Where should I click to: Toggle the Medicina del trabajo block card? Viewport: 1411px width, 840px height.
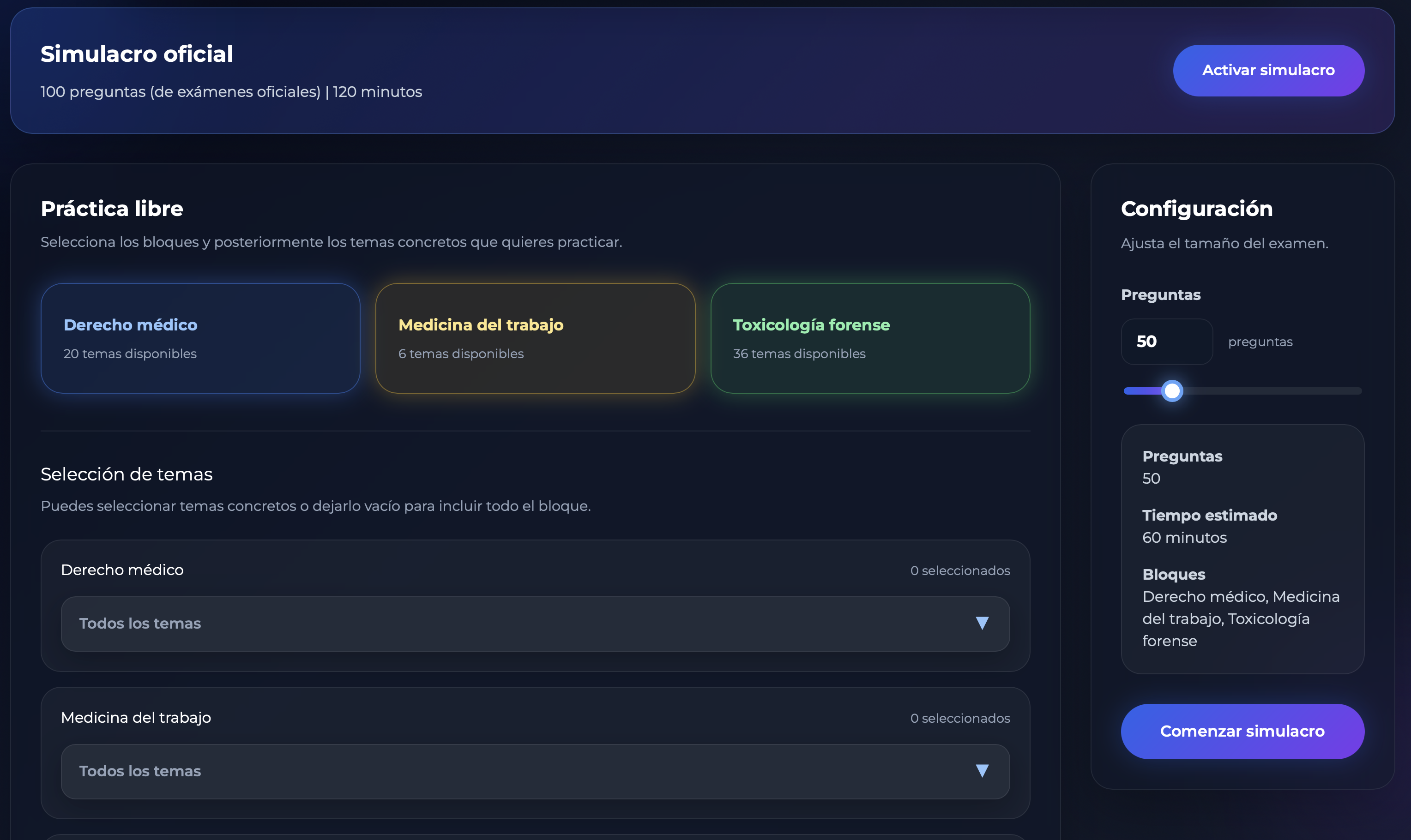(x=535, y=338)
